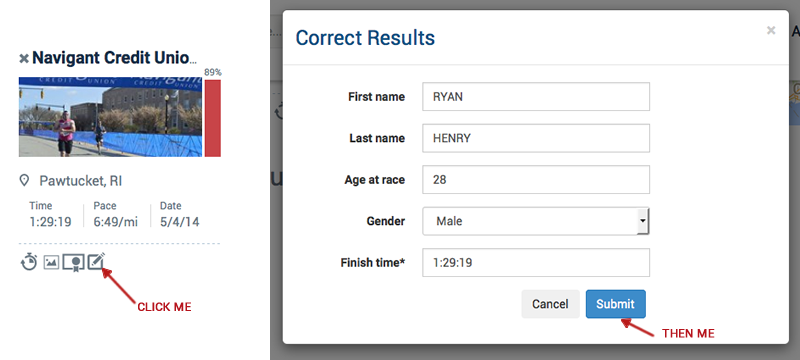
Task: Expand the Gender dropdown showing Male
Action: point(536,221)
